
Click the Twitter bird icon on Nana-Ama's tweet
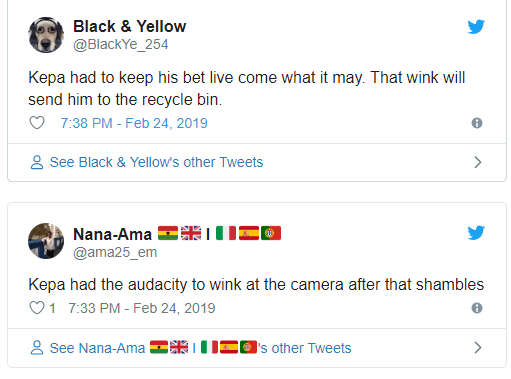[x=476, y=233]
